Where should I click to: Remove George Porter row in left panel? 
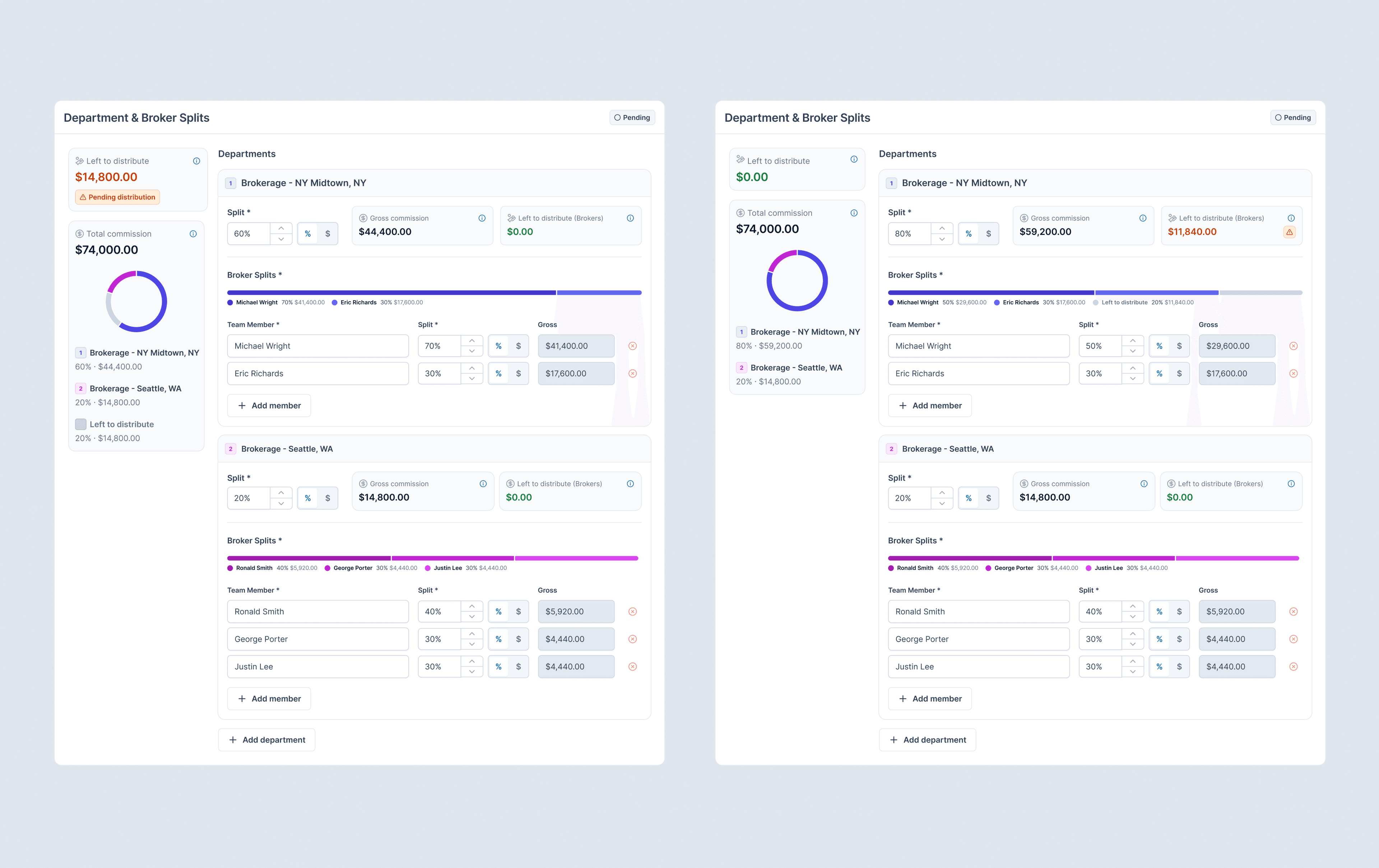point(632,639)
